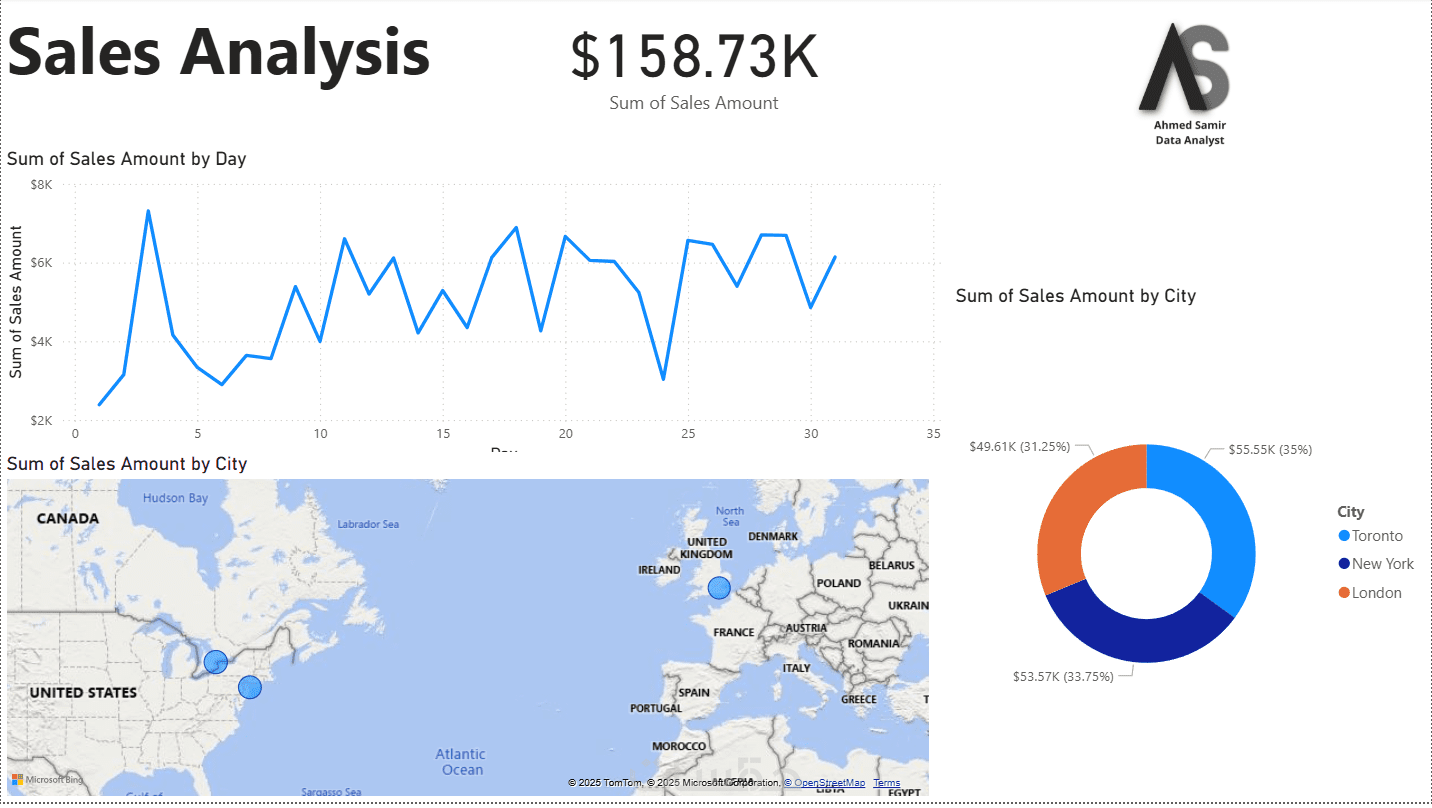The height and width of the screenshot is (808, 1432).
Task: Open the OpenStreetMap attribution link
Action: tap(829, 783)
